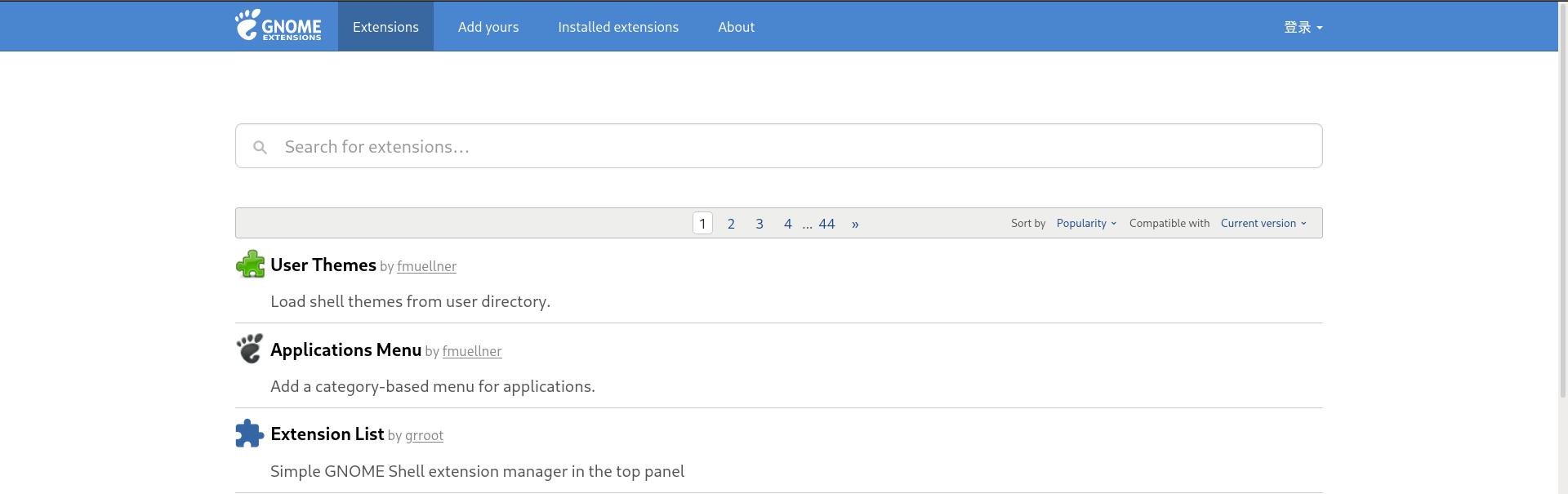Viewport: 1568px width, 494px height.
Task: Expand the Current version compatibility dropdown
Action: [x=1263, y=223]
